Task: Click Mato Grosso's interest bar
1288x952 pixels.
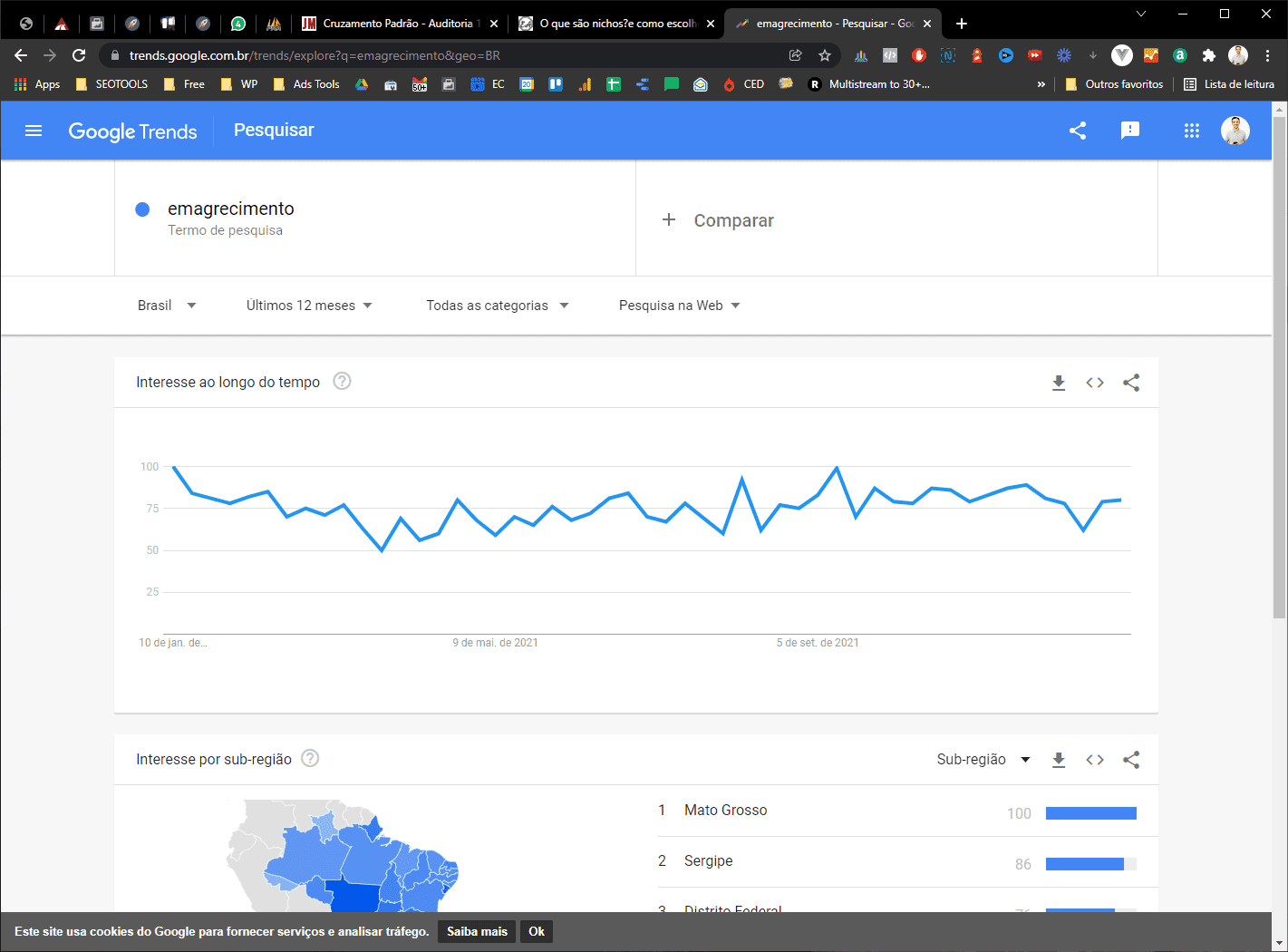Action: coord(1091,813)
